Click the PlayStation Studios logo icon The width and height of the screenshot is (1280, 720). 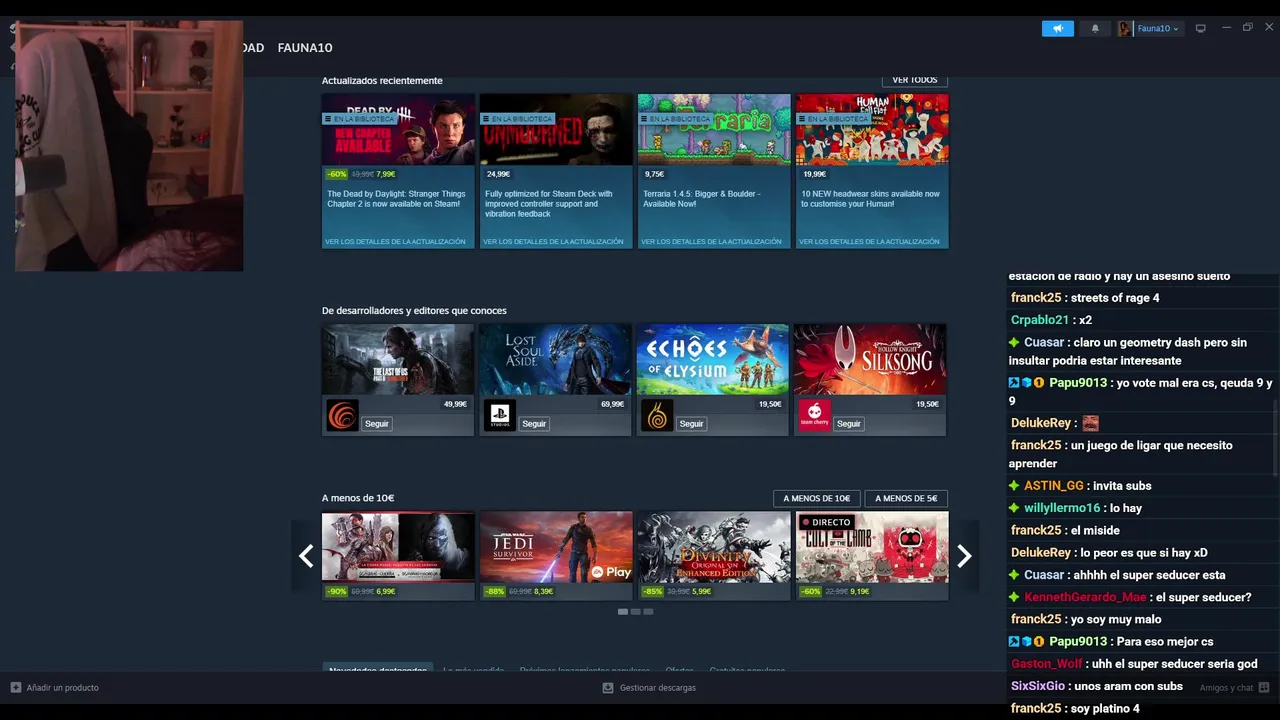tap(500, 415)
